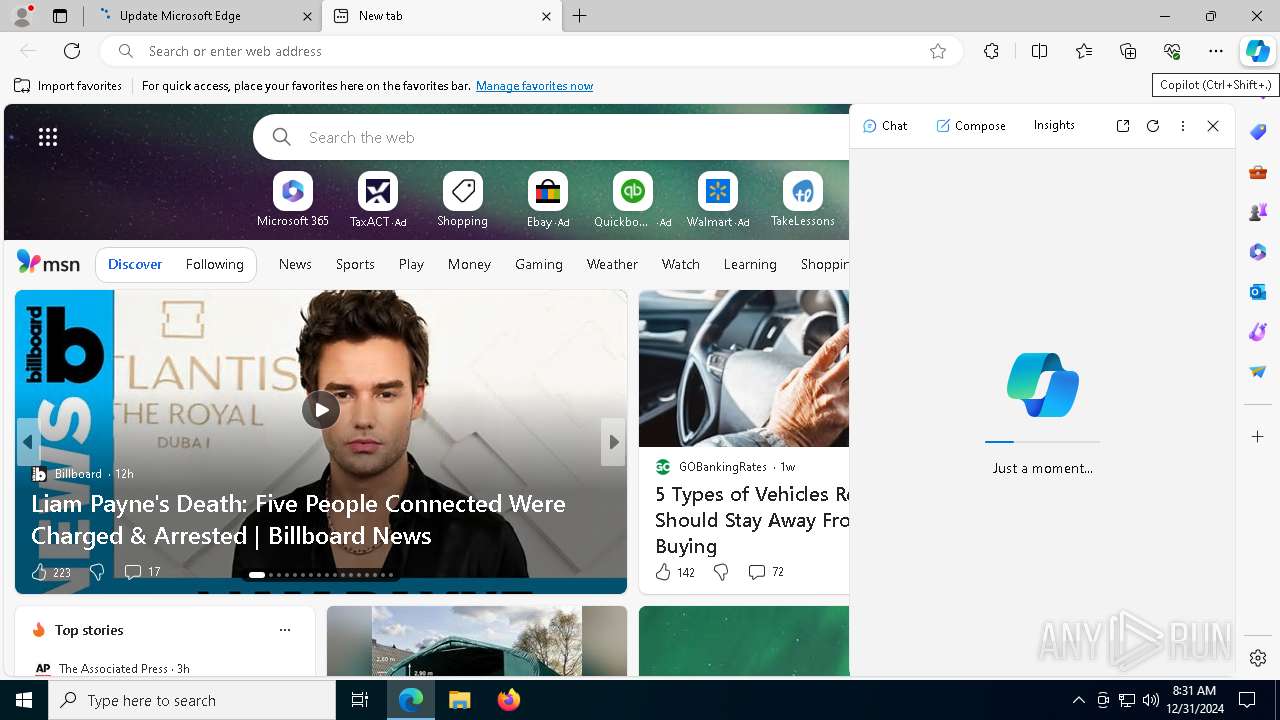Open the Watch category
1280x720 pixels.
pyautogui.click(x=681, y=264)
